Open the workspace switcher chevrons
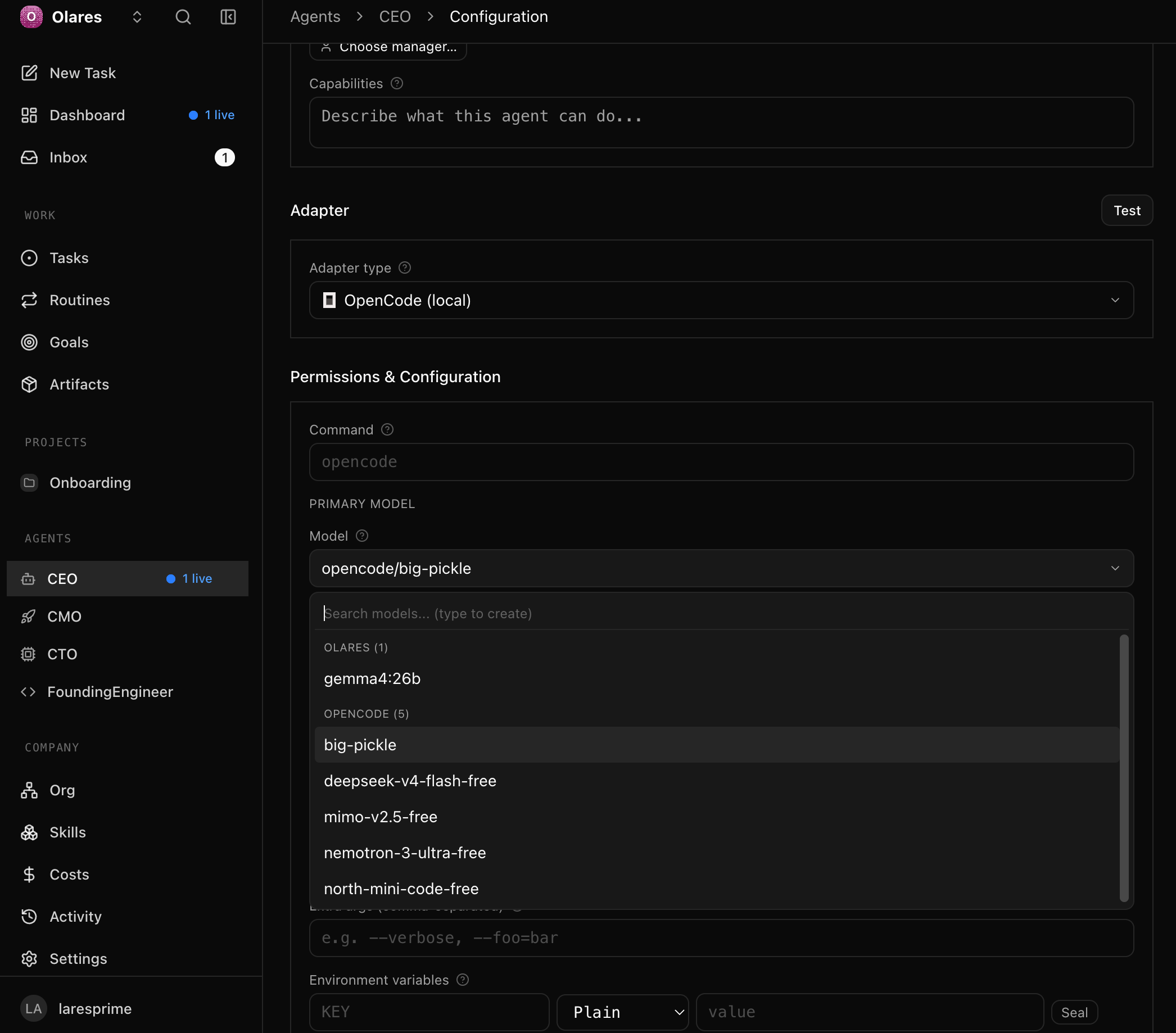1176x1033 pixels. pyautogui.click(x=137, y=17)
